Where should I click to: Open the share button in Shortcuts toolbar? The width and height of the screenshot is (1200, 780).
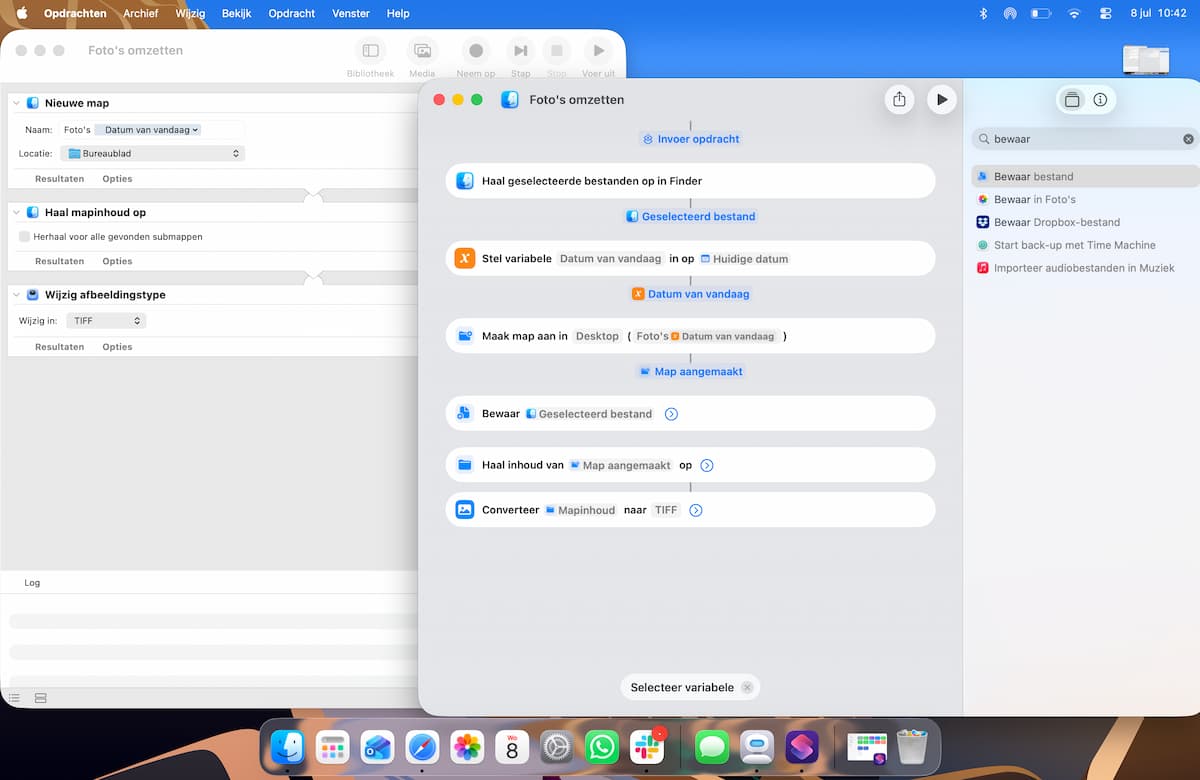[x=899, y=99]
